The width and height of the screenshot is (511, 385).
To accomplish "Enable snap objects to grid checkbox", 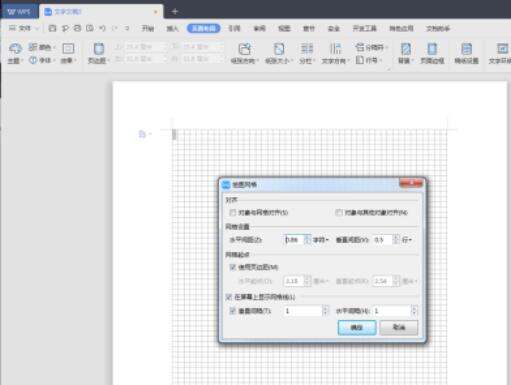I will [233, 212].
